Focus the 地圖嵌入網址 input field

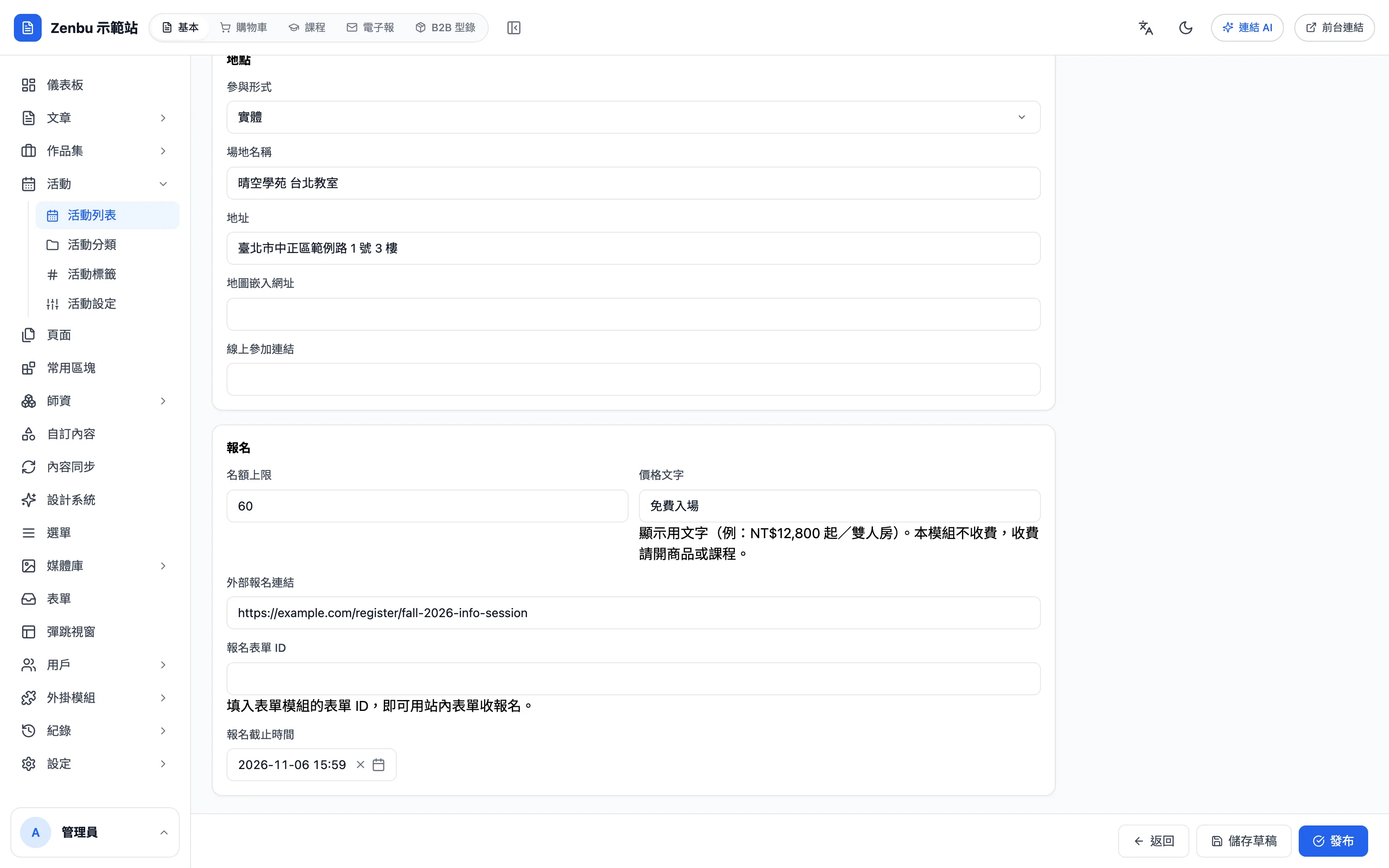[x=633, y=314]
